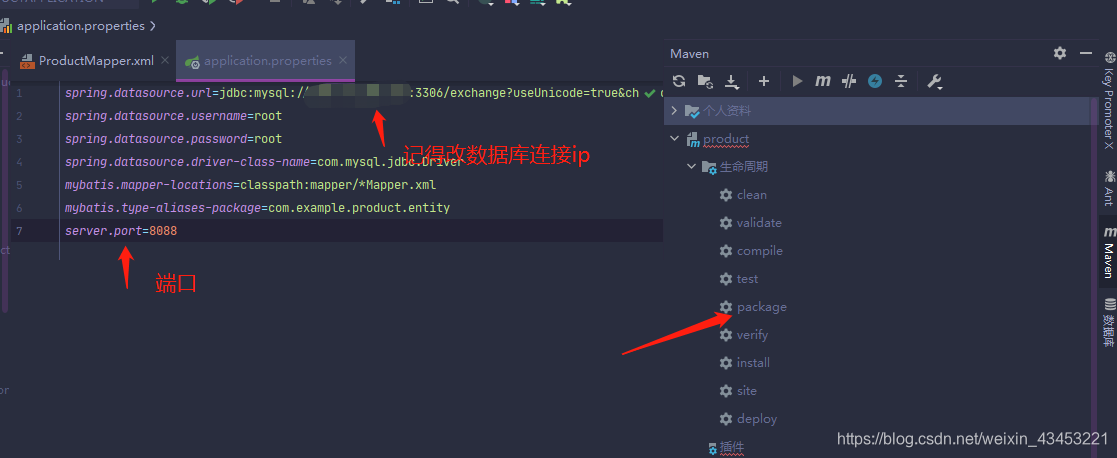1117x458 pixels.
Task: Close the application.properties tab
Action: (x=343, y=61)
